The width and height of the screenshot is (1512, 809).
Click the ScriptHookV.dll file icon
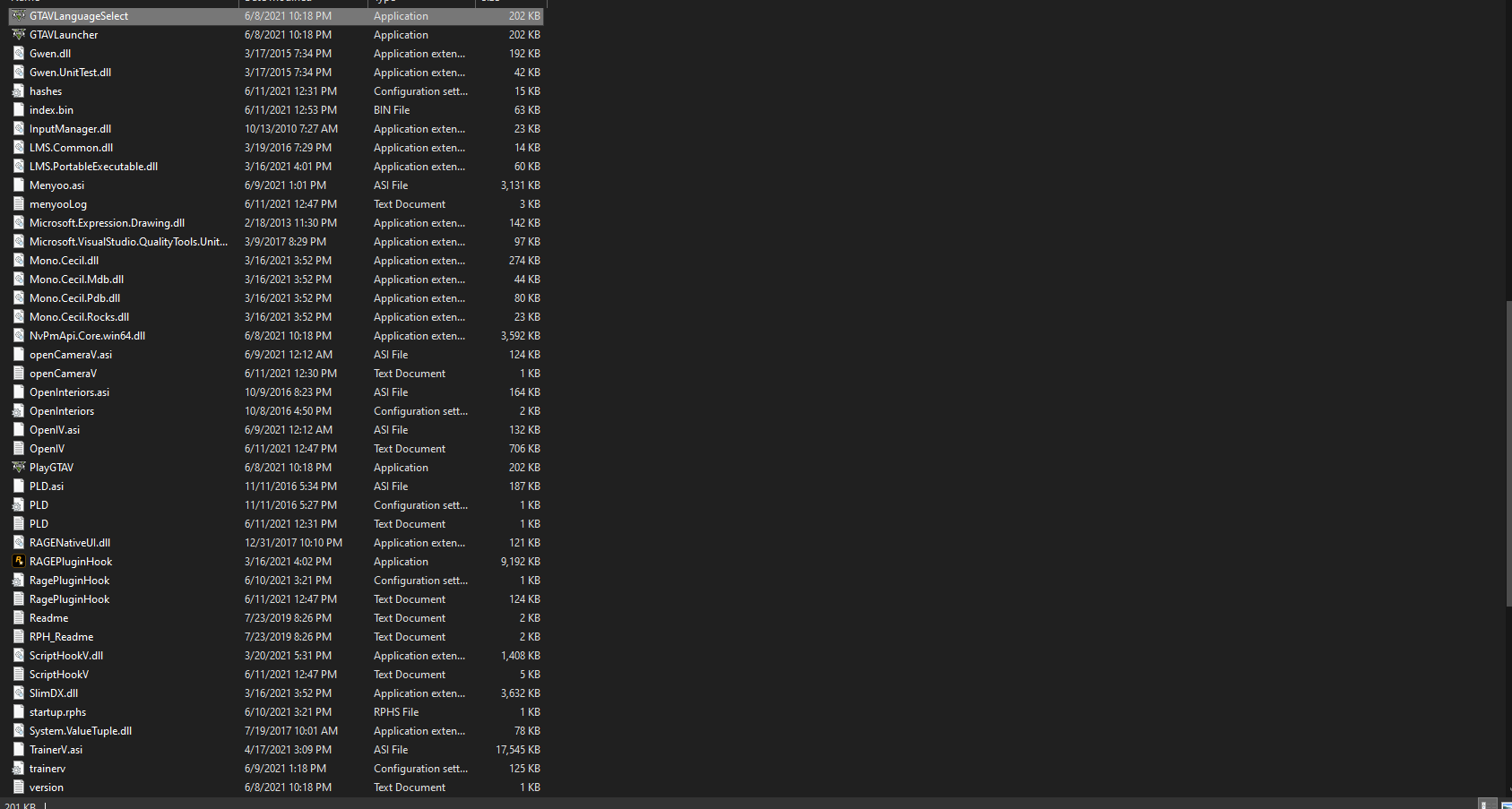18,656
